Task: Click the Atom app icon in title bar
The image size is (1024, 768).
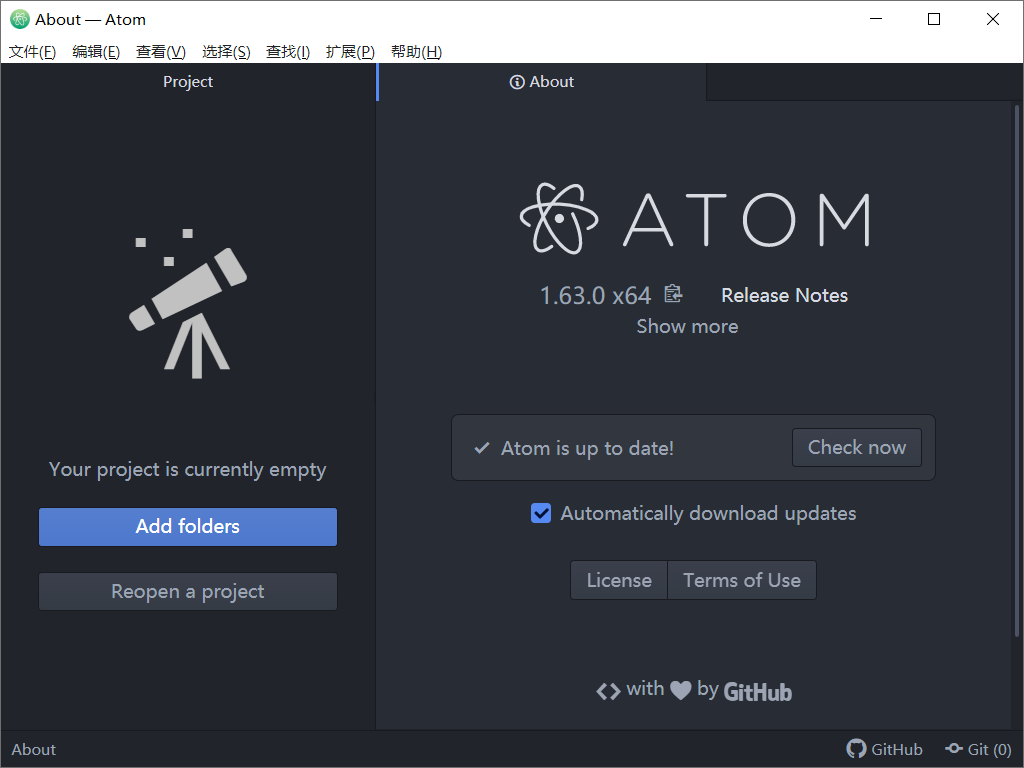Action: click(20, 20)
